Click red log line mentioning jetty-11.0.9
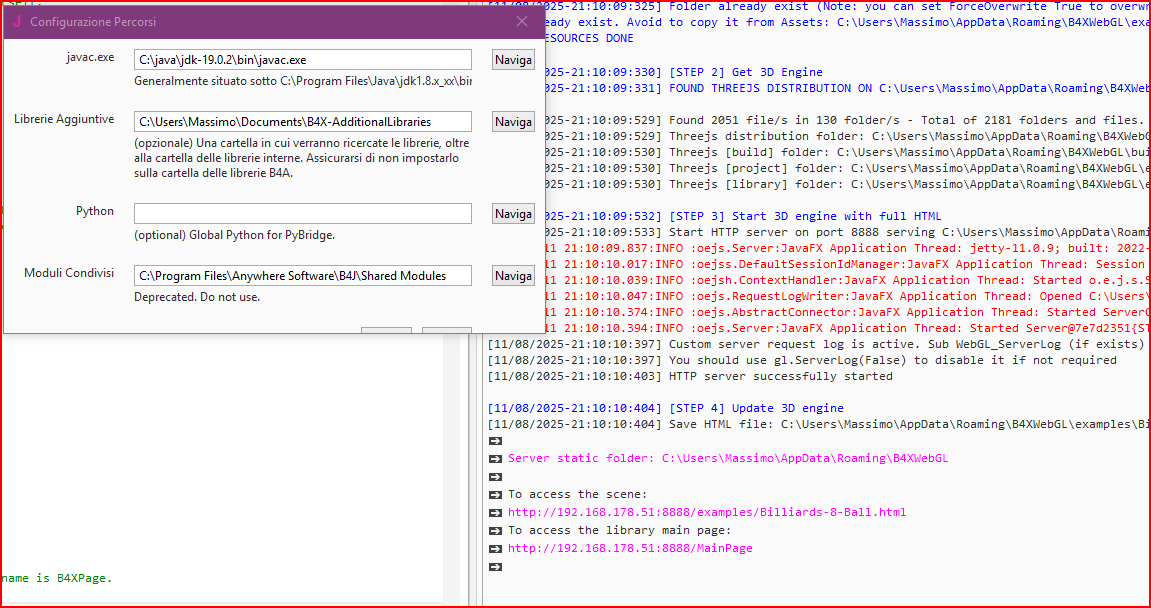1151x608 pixels. [846, 248]
